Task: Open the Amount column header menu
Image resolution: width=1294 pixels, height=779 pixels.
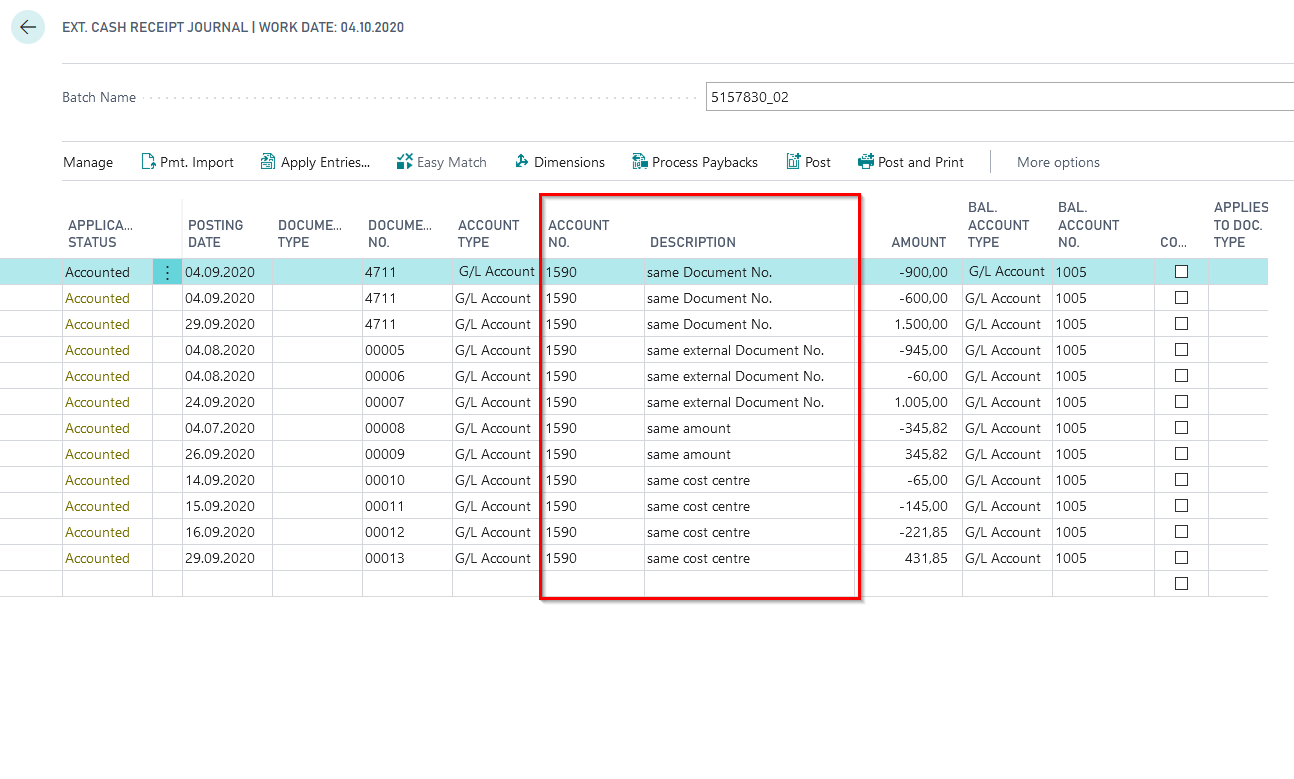Action: (x=918, y=242)
